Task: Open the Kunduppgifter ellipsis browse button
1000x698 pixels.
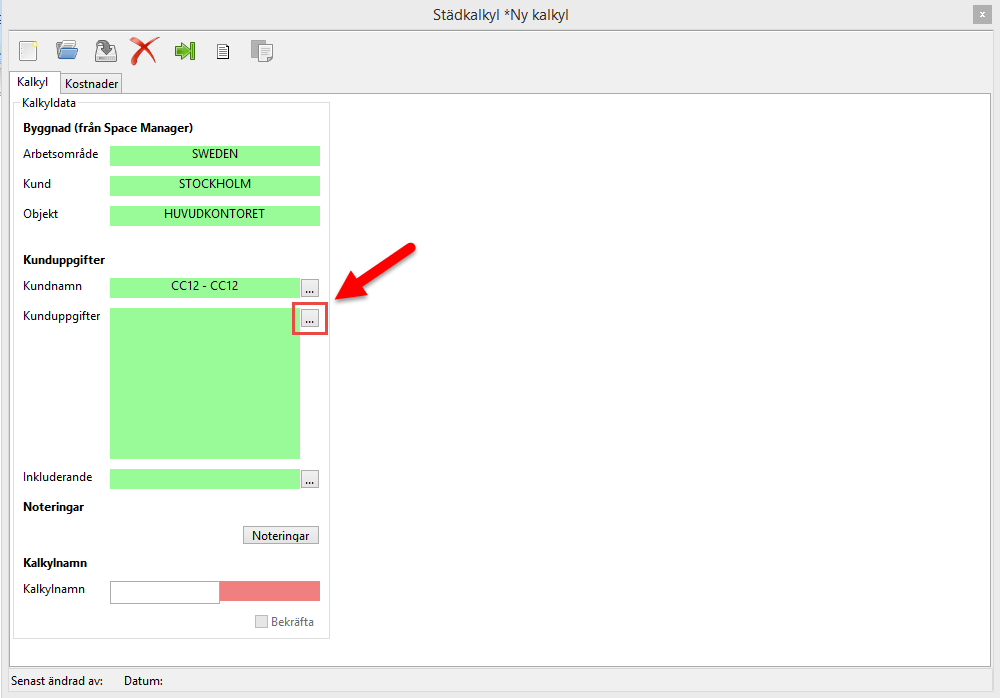Action: coord(310,319)
